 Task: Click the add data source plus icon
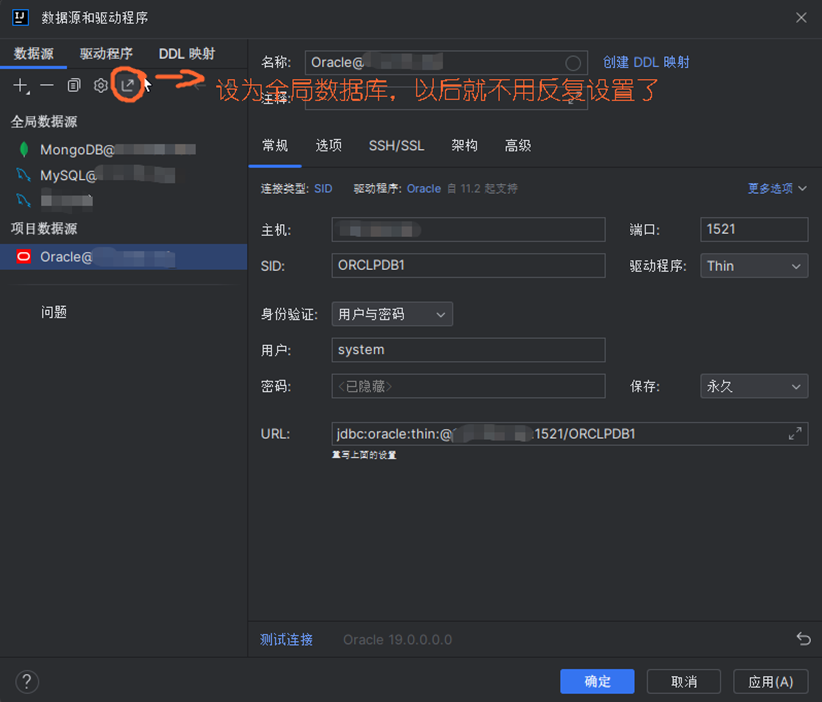(20, 86)
